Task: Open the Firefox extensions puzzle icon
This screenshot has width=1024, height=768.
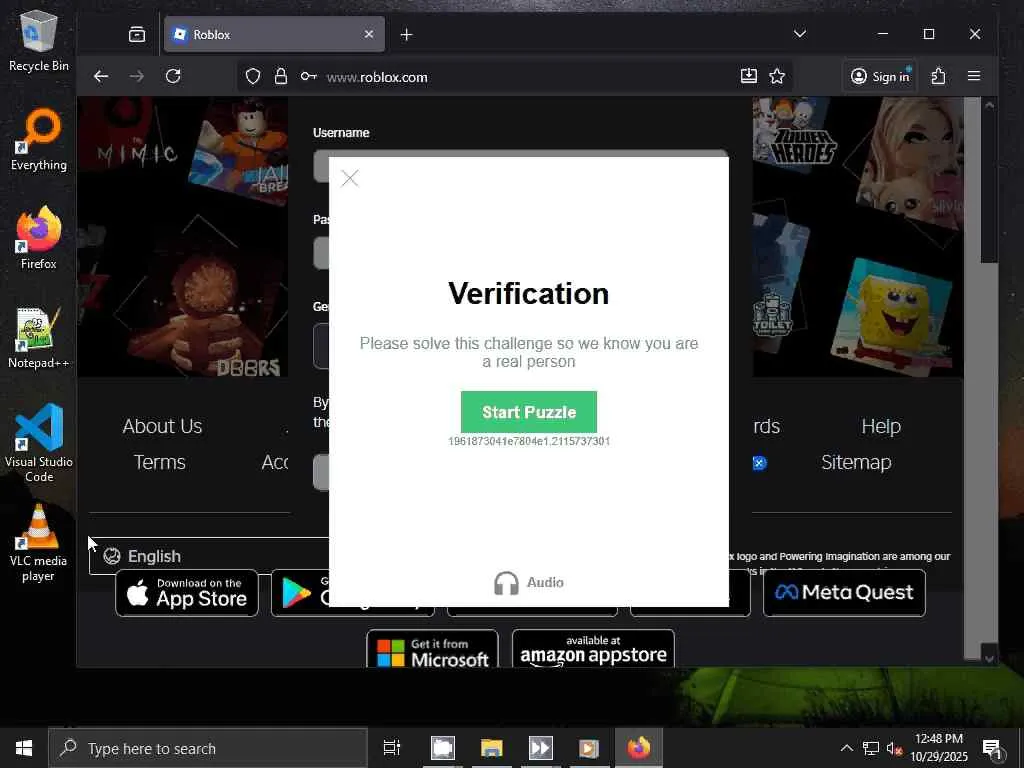Action: 938,76
